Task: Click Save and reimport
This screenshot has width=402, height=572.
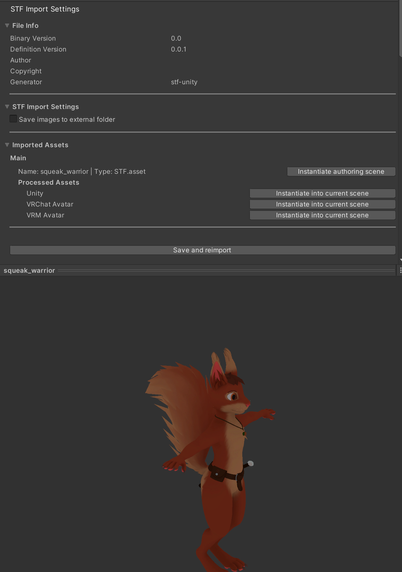Action: 202,250
